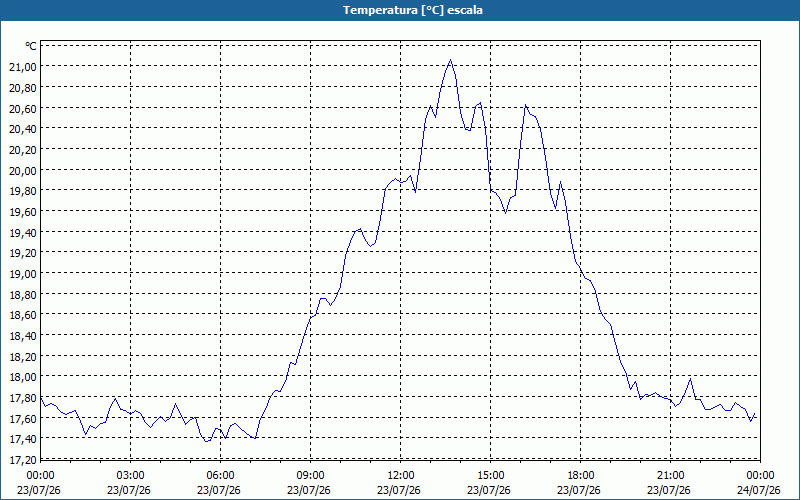Select the 18,00 axis label
Image resolution: width=800 pixels, height=500 pixels.
click(x=23, y=377)
